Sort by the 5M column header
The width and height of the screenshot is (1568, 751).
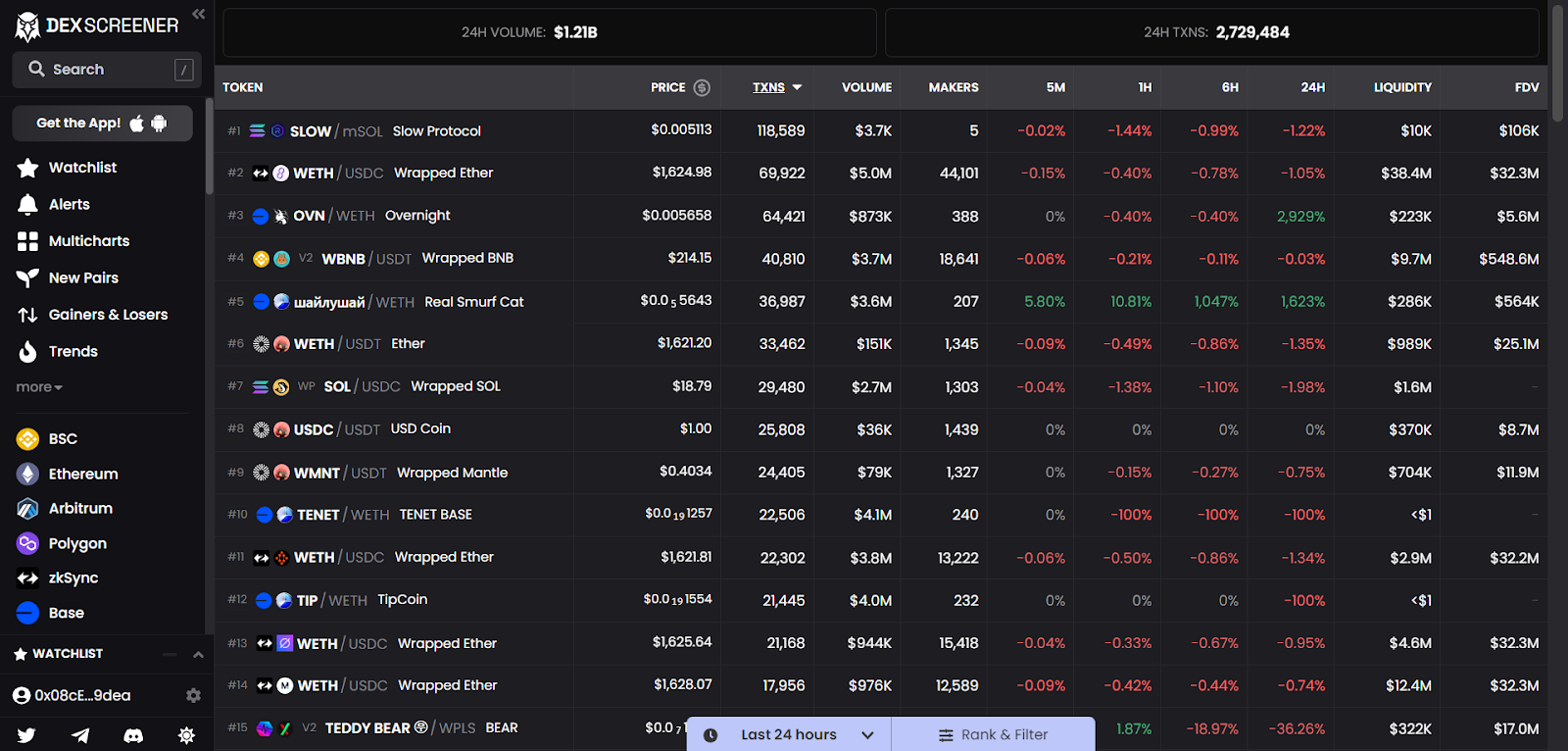(x=1055, y=88)
